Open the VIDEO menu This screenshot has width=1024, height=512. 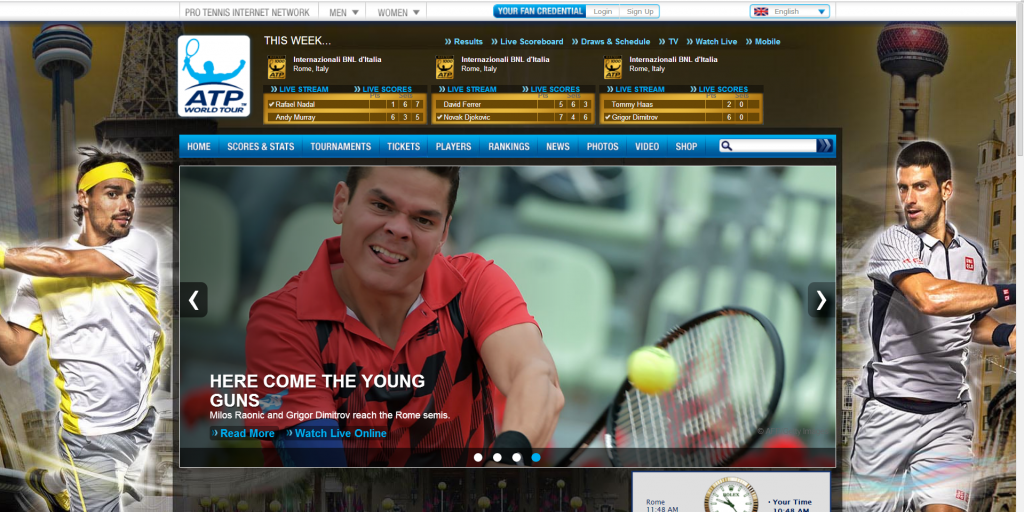pos(647,146)
